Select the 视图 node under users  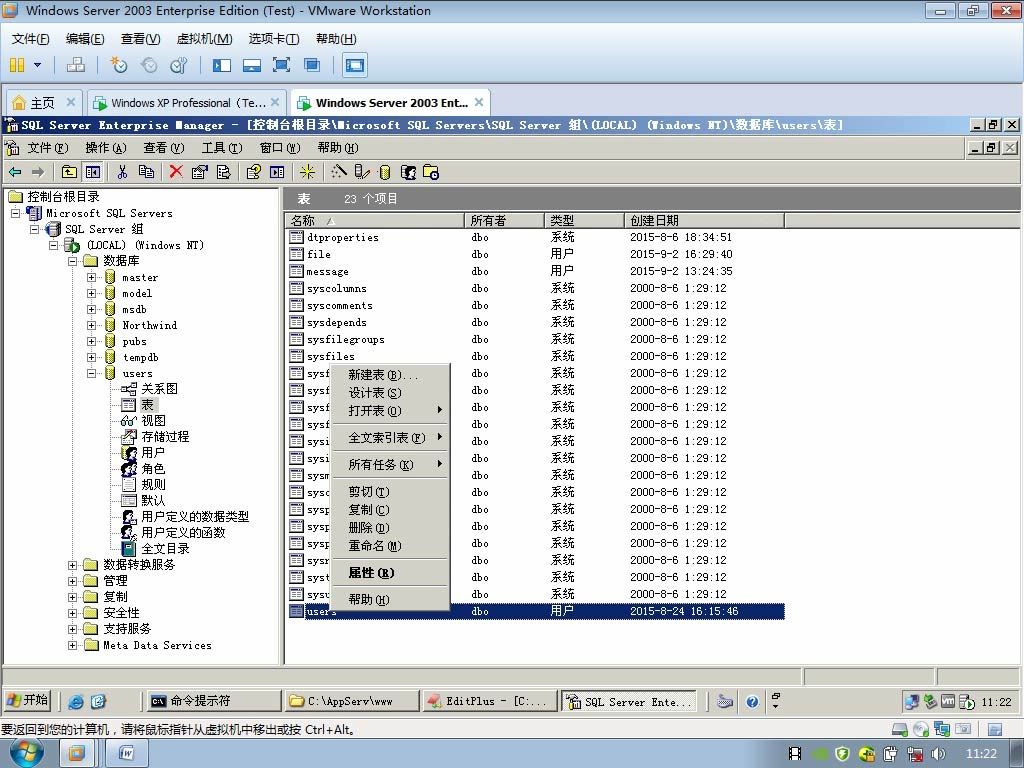[153, 421]
